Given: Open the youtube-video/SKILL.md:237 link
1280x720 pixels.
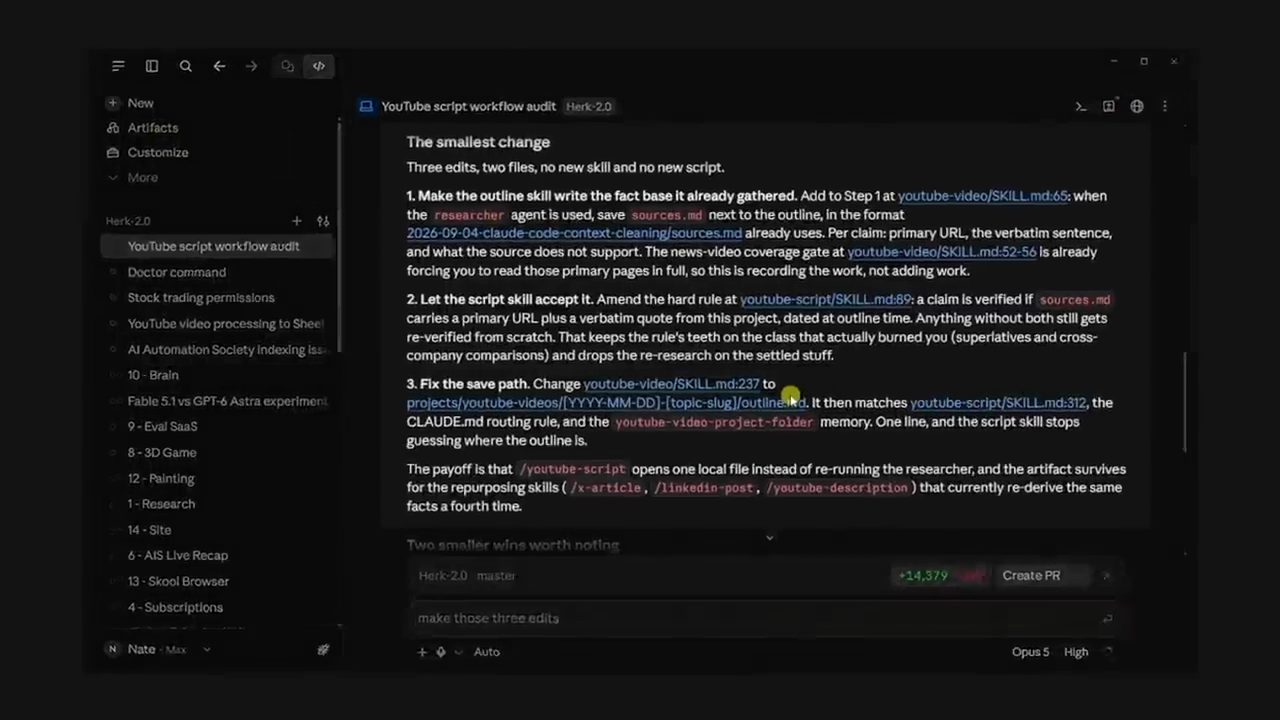Looking at the screenshot, I should [x=671, y=384].
